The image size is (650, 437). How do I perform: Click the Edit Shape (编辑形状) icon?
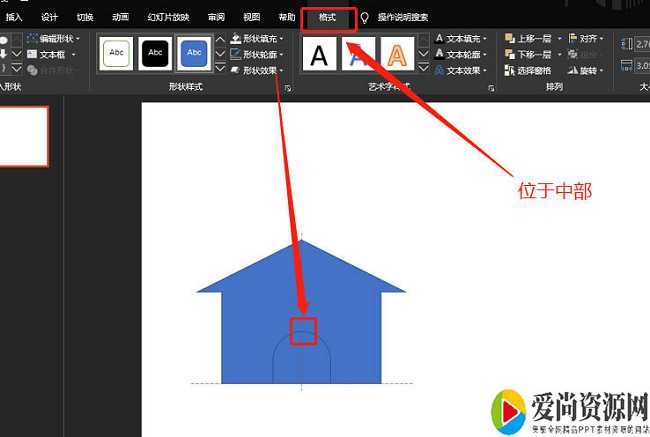pos(33,38)
